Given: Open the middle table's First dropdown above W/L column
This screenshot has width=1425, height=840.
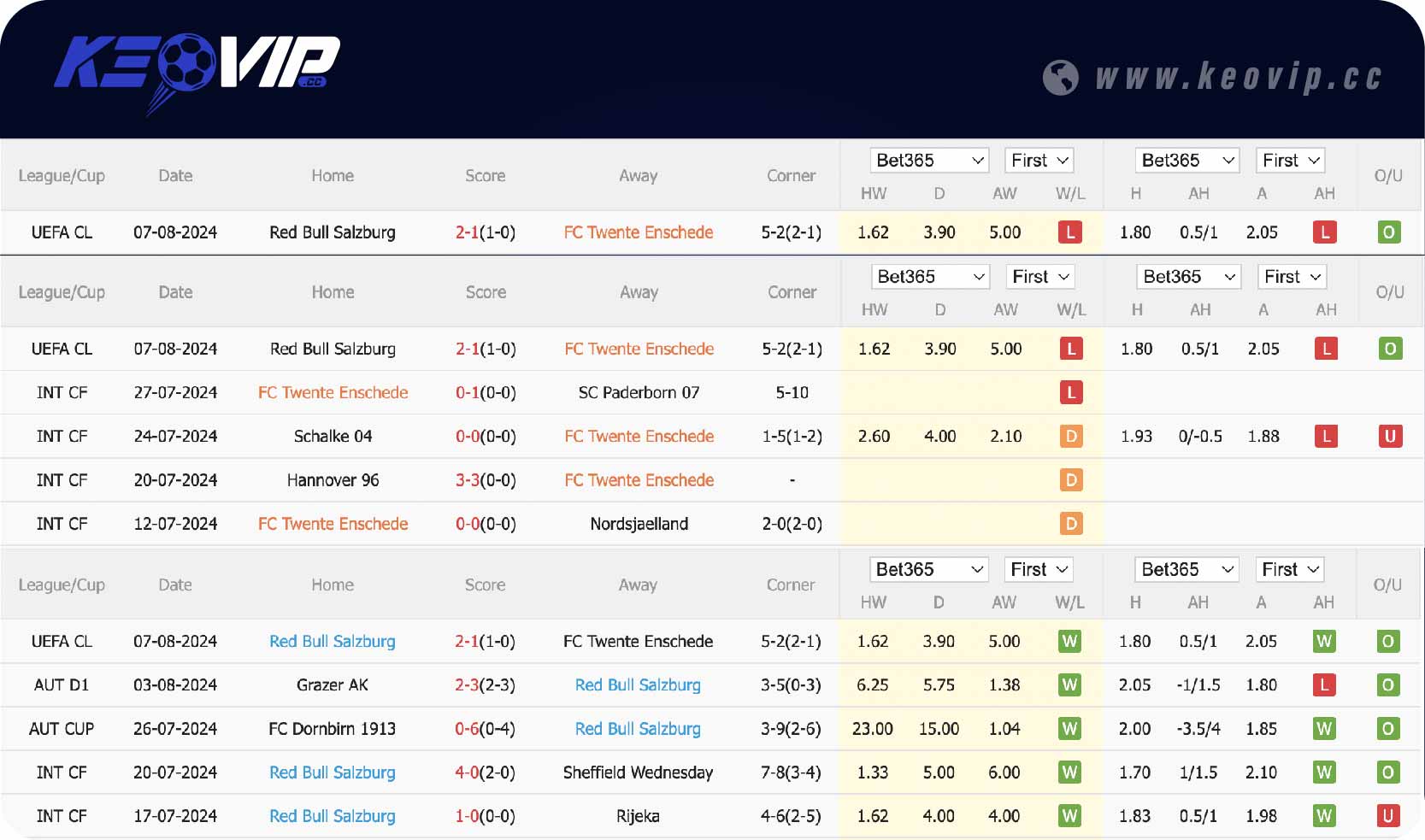Looking at the screenshot, I should tap(1040, 277).
